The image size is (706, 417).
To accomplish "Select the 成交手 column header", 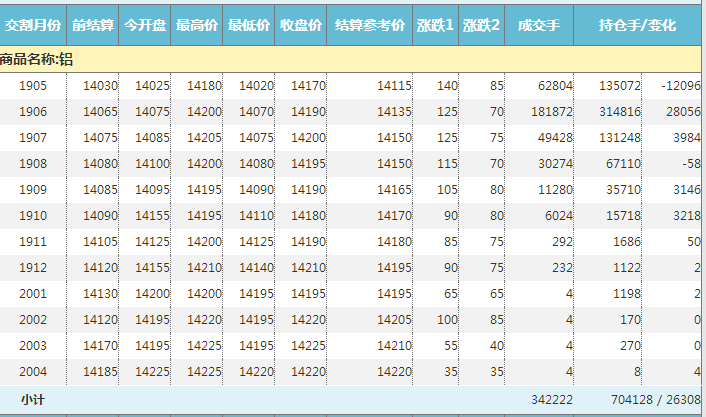I will [539, 24].
